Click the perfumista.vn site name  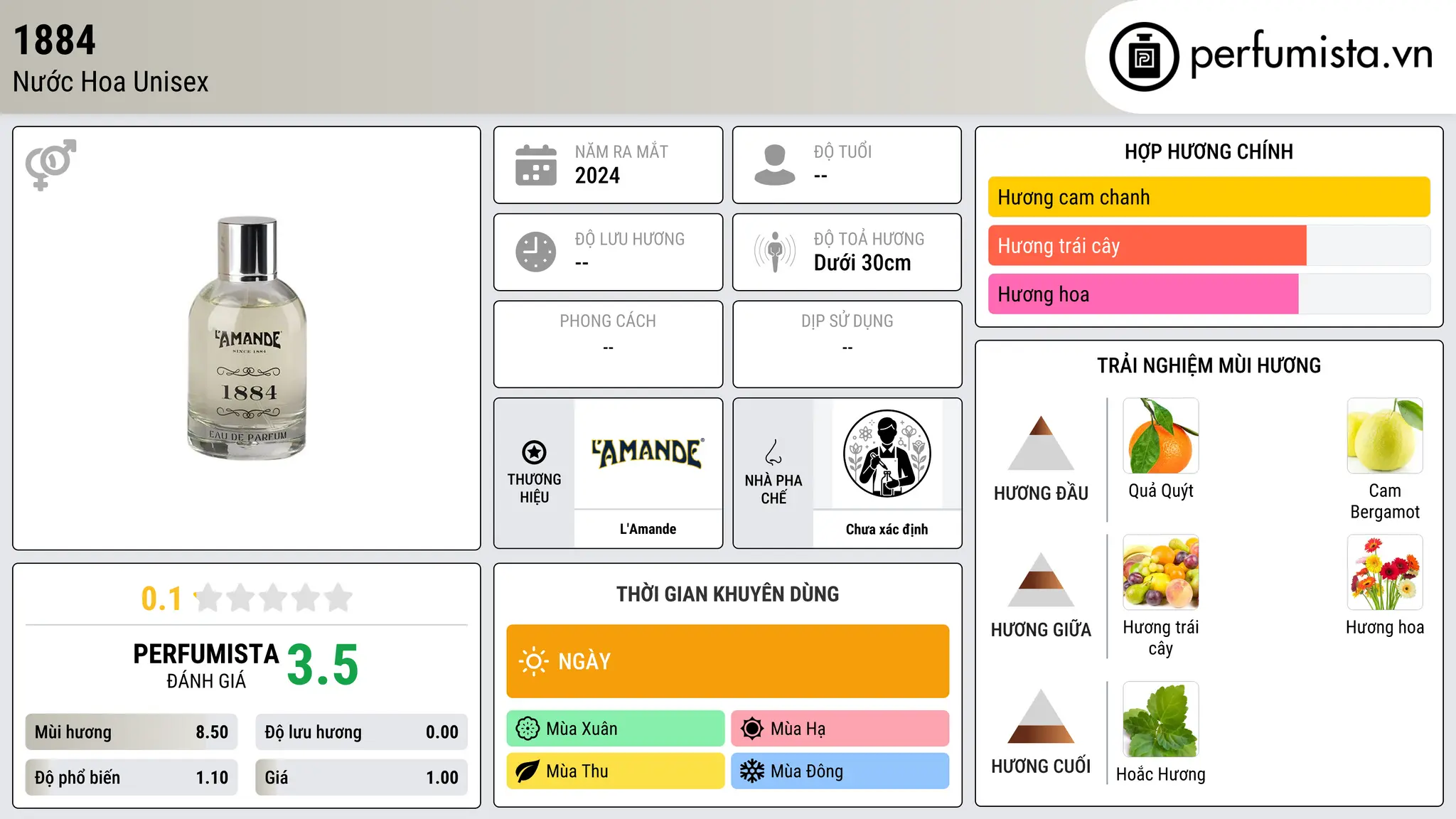click(1312, 54)
